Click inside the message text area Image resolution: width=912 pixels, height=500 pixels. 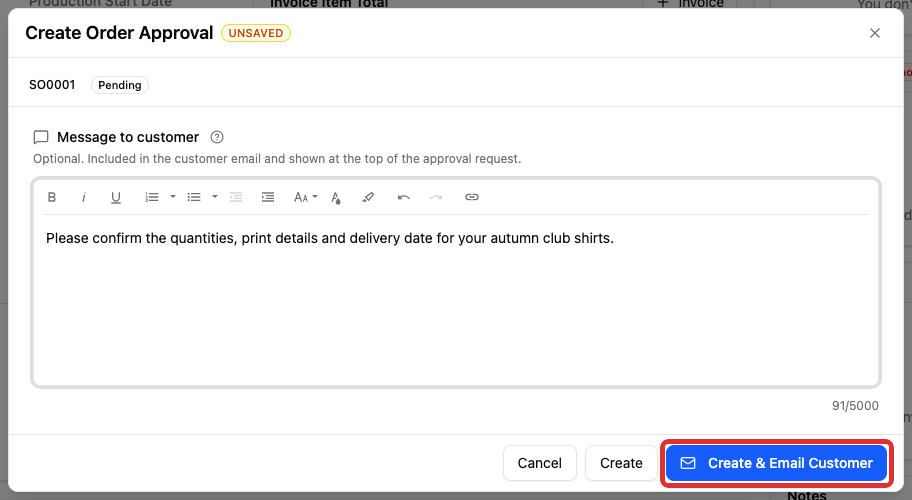coord(456,297)
